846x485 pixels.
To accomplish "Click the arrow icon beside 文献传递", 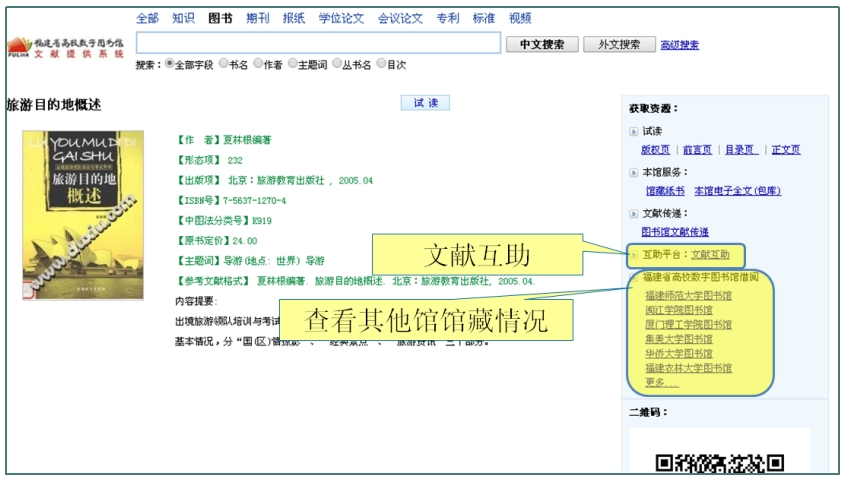I will point(633,213).
